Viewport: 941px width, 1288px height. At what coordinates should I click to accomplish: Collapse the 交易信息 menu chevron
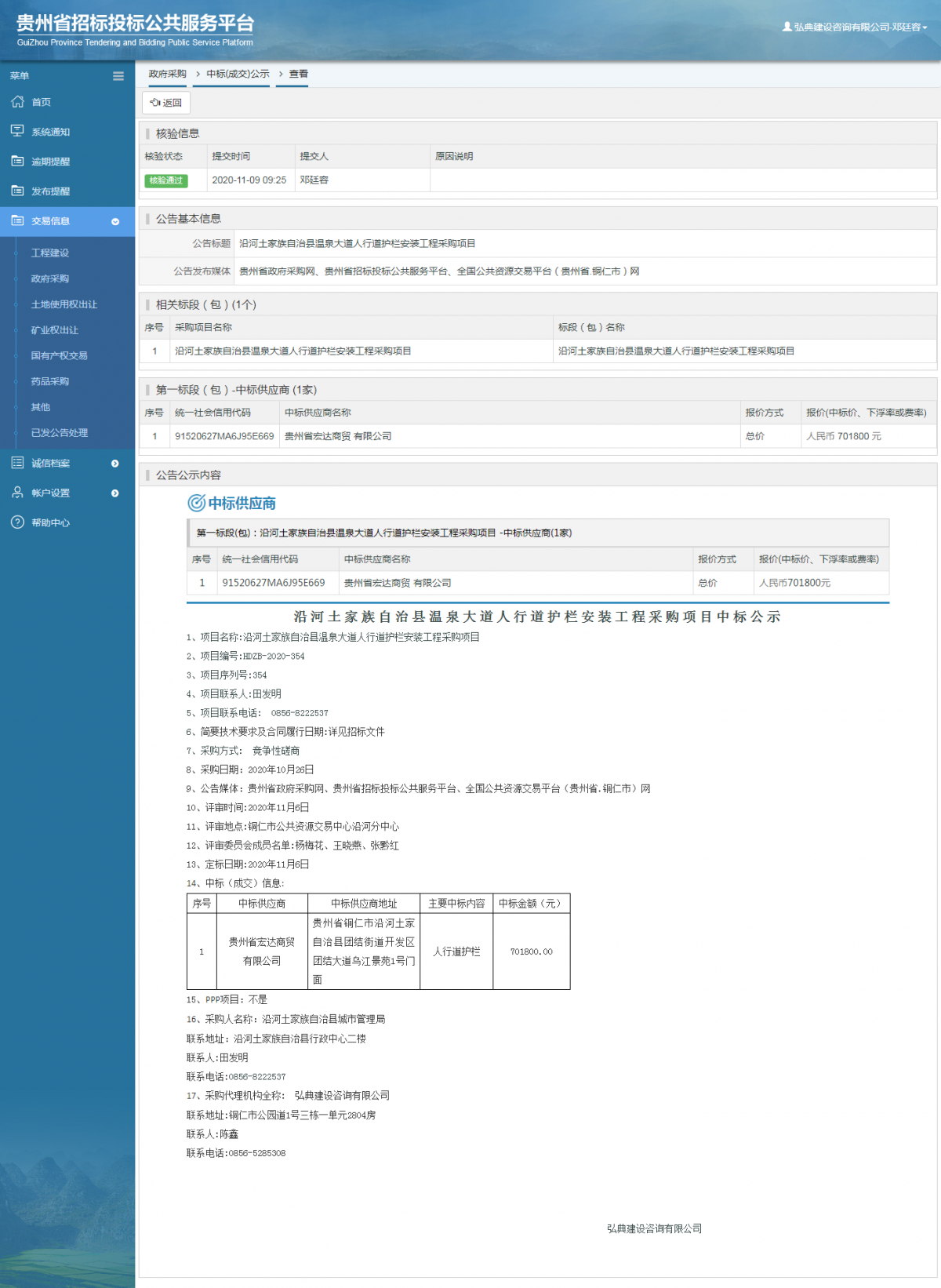115,222
